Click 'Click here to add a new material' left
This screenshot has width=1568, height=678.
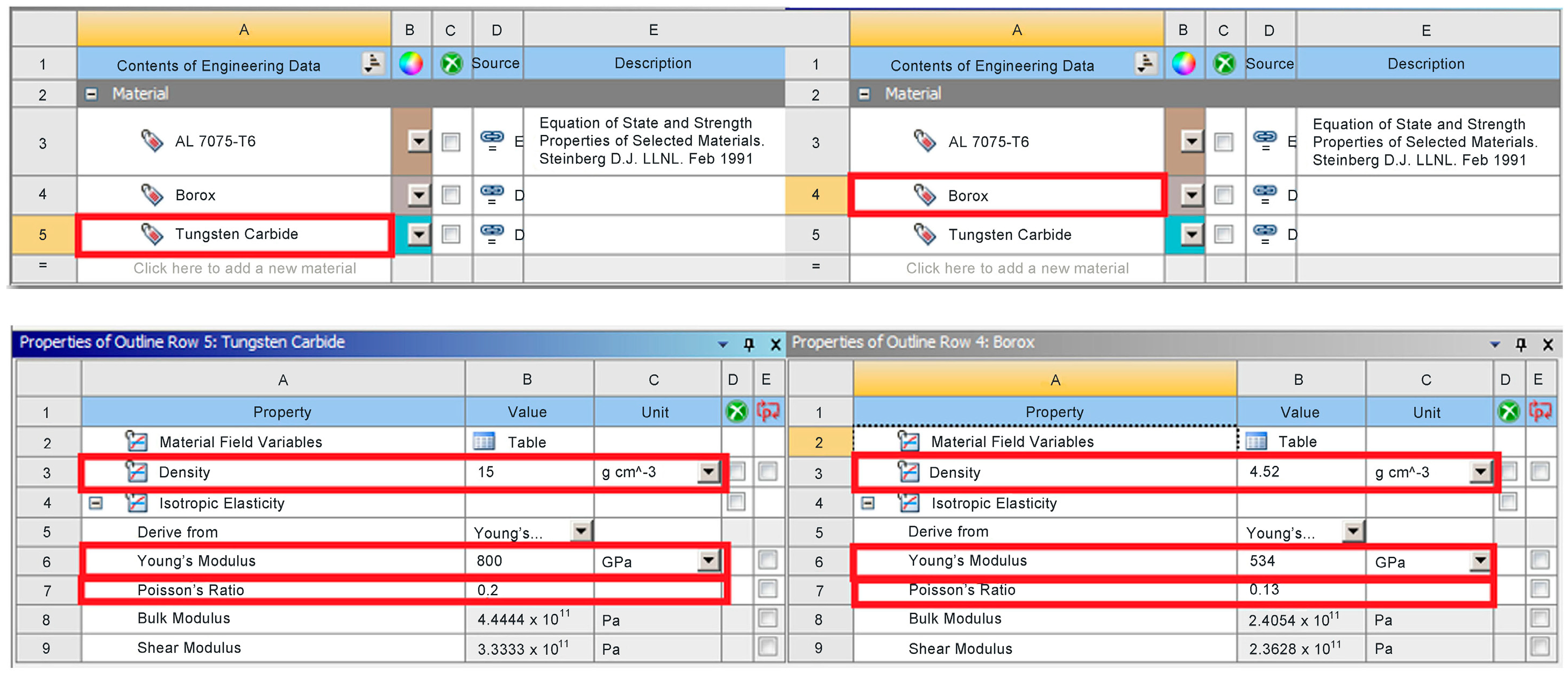pyautogui.click(x=244, y=268)
